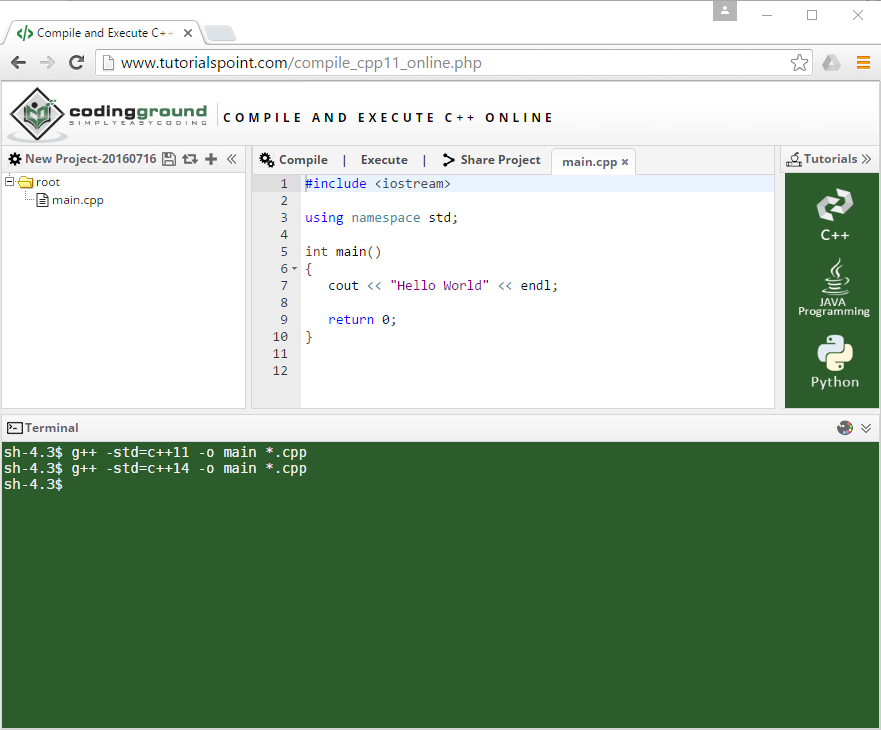Screen dimensions: 881x730
Task: Click the browser forward arrow
Action: [x=48, y=62]
